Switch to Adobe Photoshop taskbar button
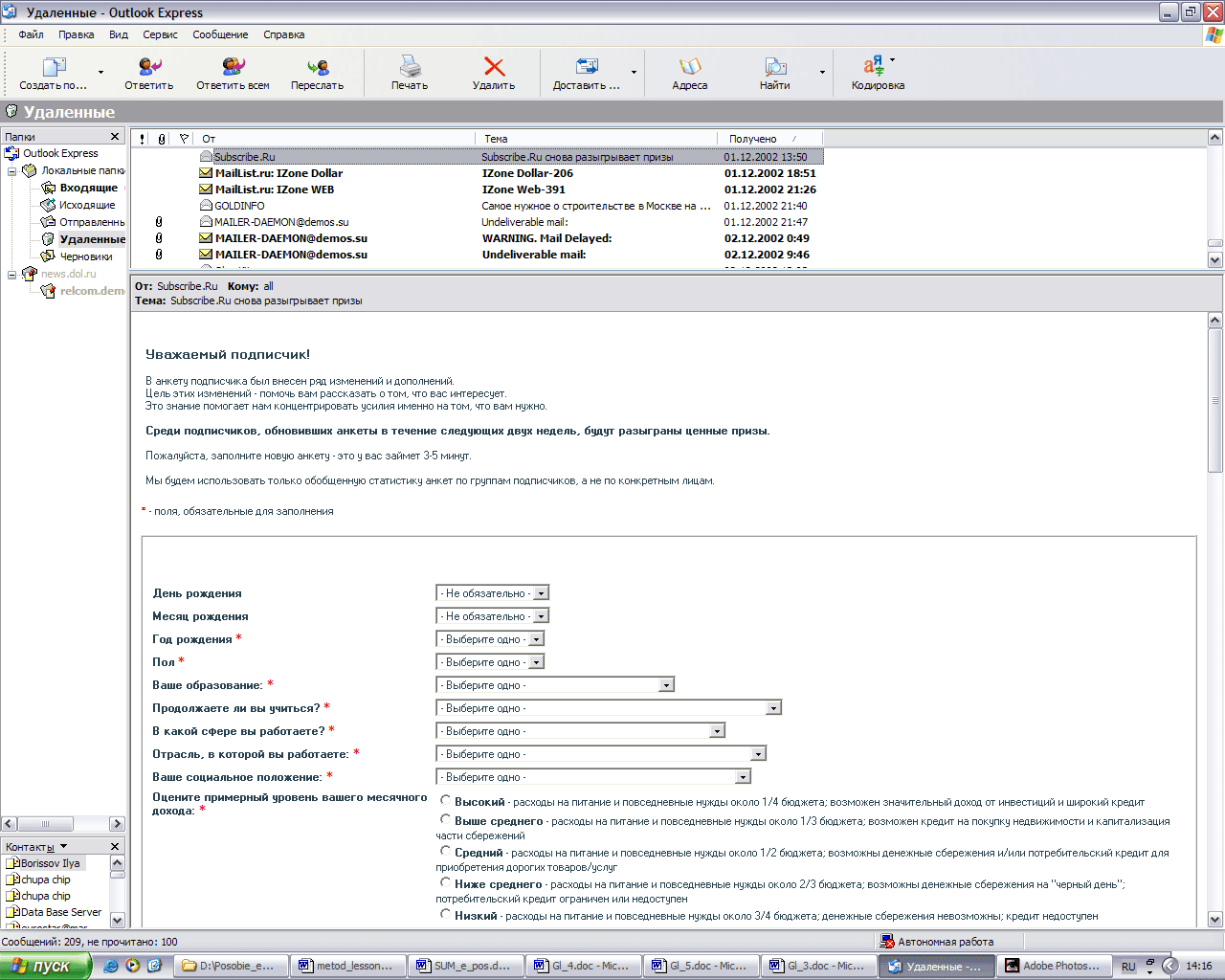The image size is (1225, 980). (x=1056, y=966)
